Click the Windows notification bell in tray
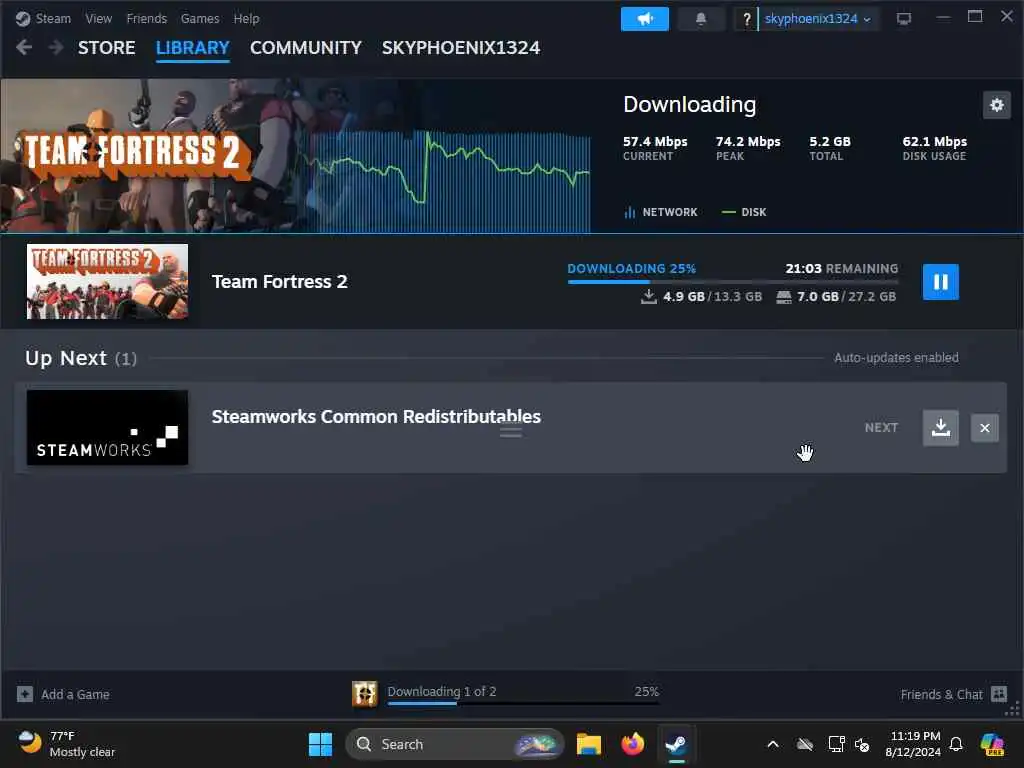Image resolution: width=1024 pixels, height=768 pixels. coord(956,744)
